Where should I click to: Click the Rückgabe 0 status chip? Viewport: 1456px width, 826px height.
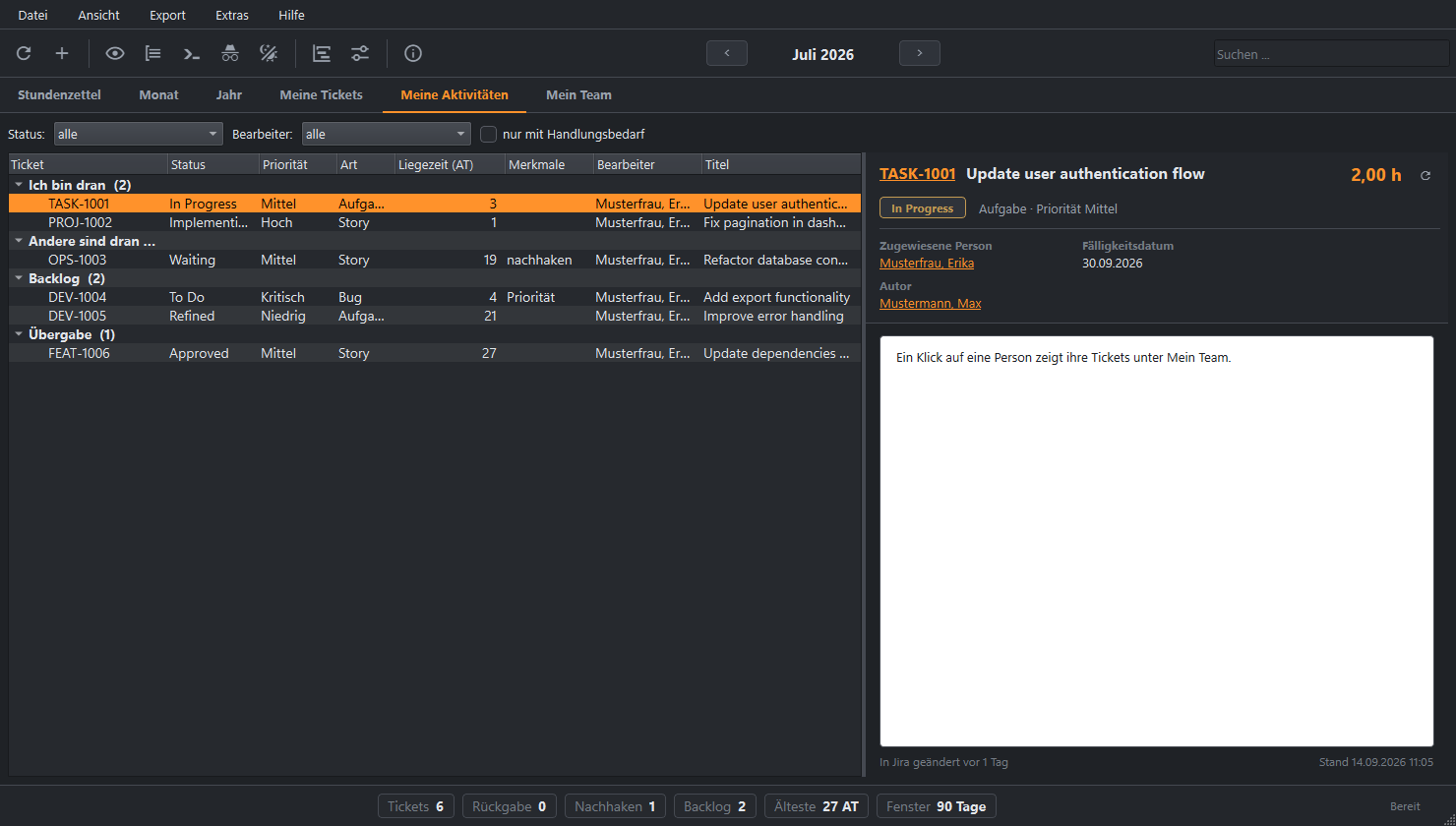pos(510,806)
